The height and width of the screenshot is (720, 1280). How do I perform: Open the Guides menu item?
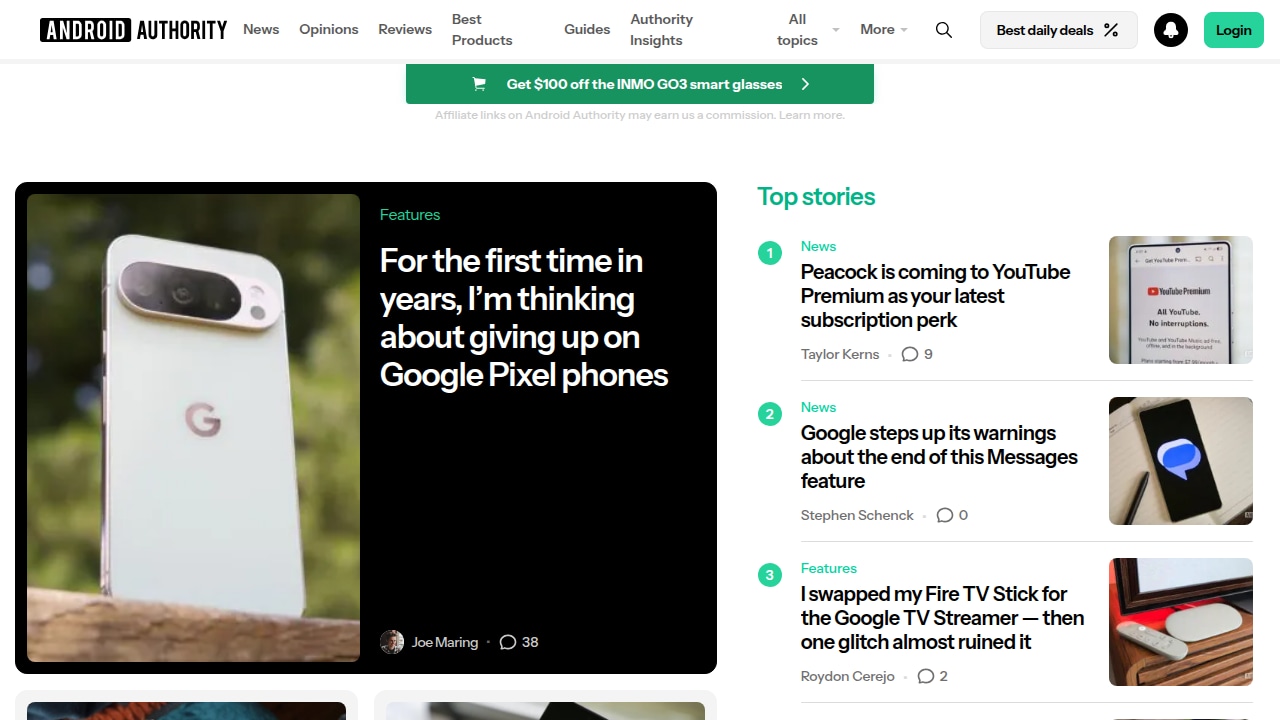click(x=587, y=30)
